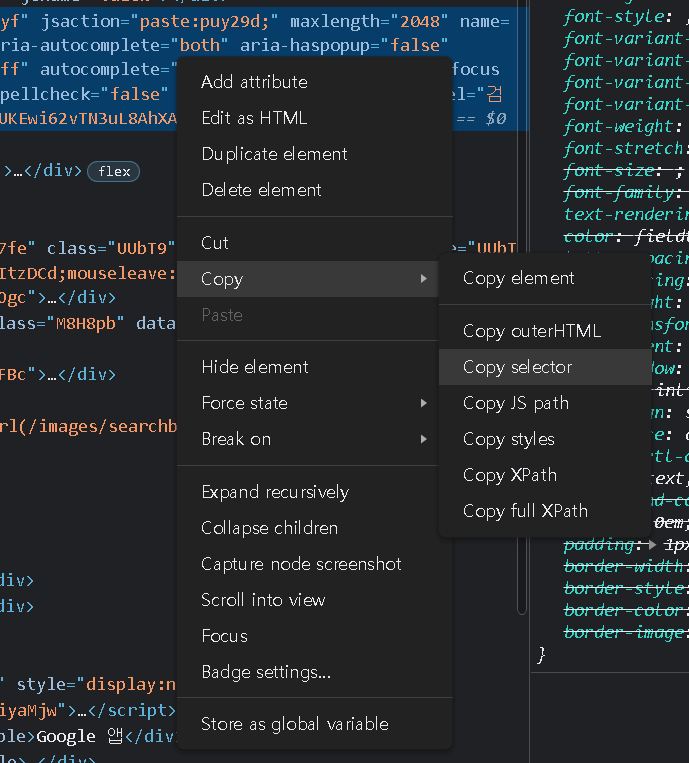Click border-style property in Styles
The width and height of the screenshot is (689, 763).
[623, 588]
